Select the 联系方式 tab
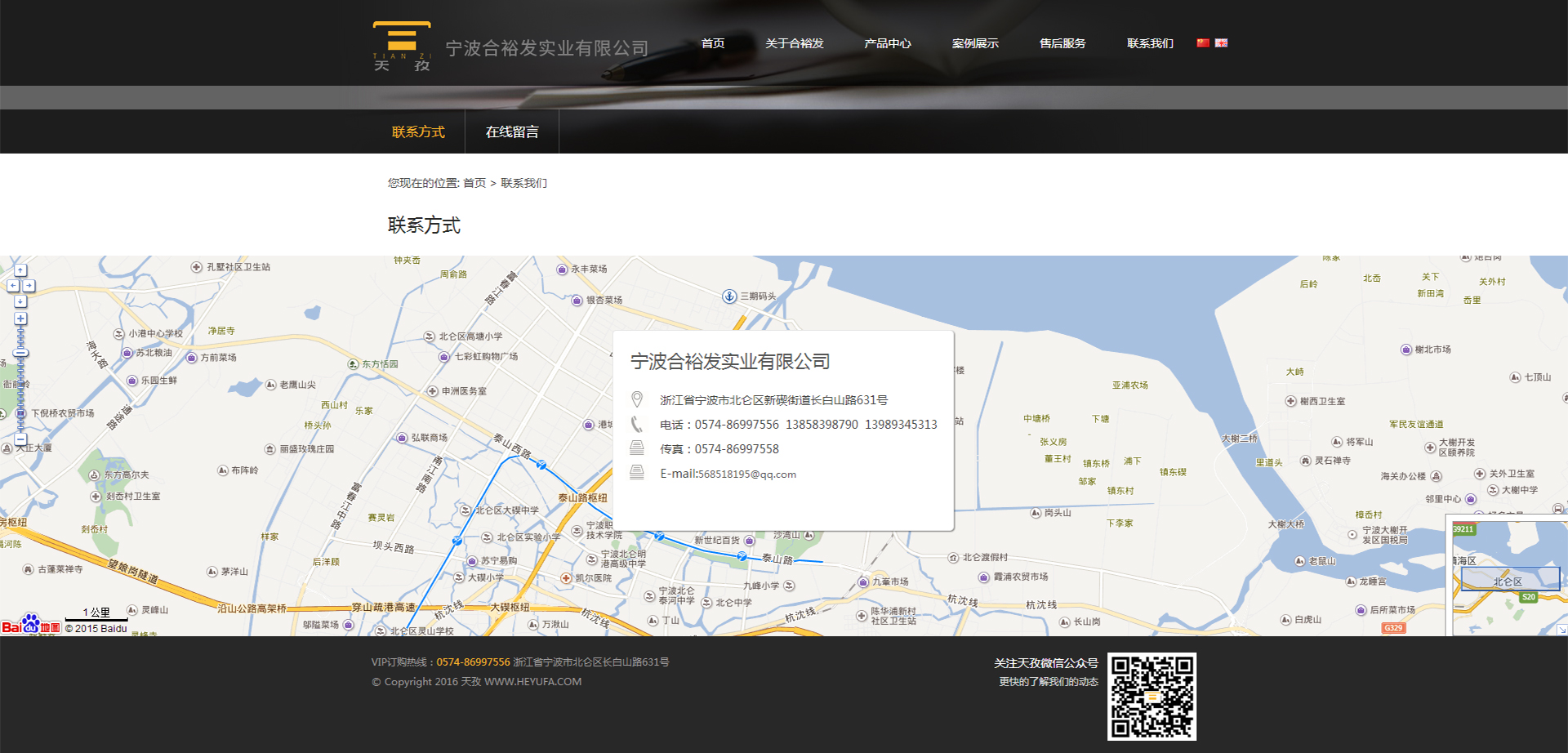1568x753 pixels. click(418, 131)
